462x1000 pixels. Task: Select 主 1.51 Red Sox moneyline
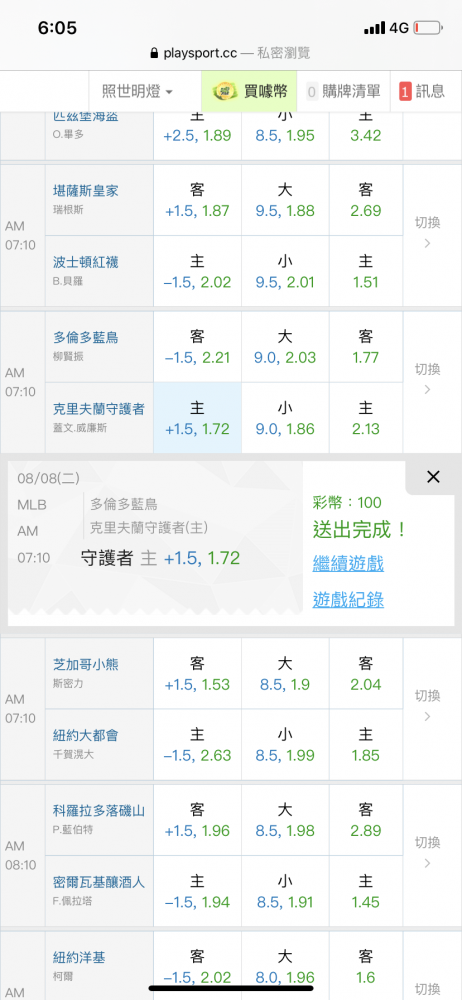(x=366, y=271)
